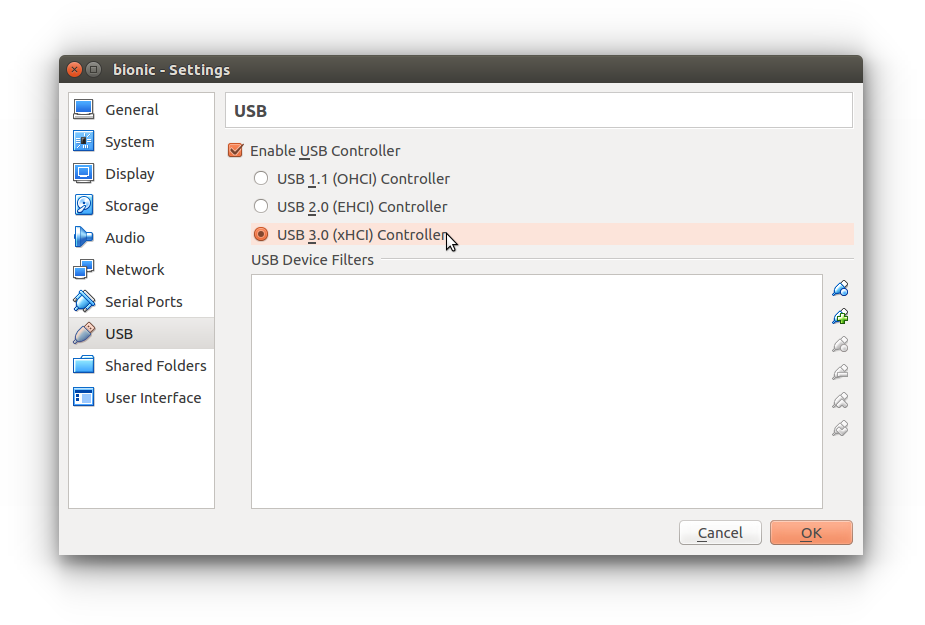The width and height of the screenshot is (925, 625).
Task: Select the System chip icon in sidebar
Action: [x=84, y=142]
